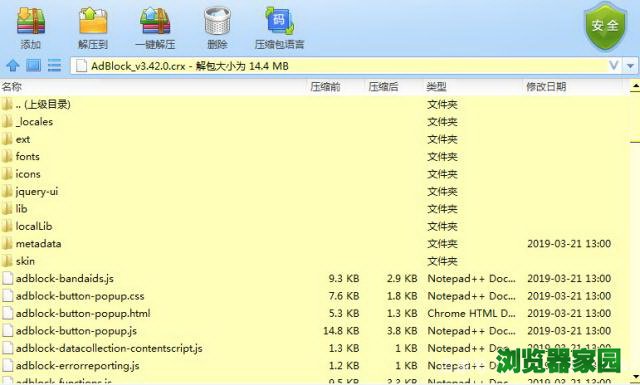Screen dimensions: 640x385
Task: Run one-click extract (一键解压)
Action: [155, 21]
